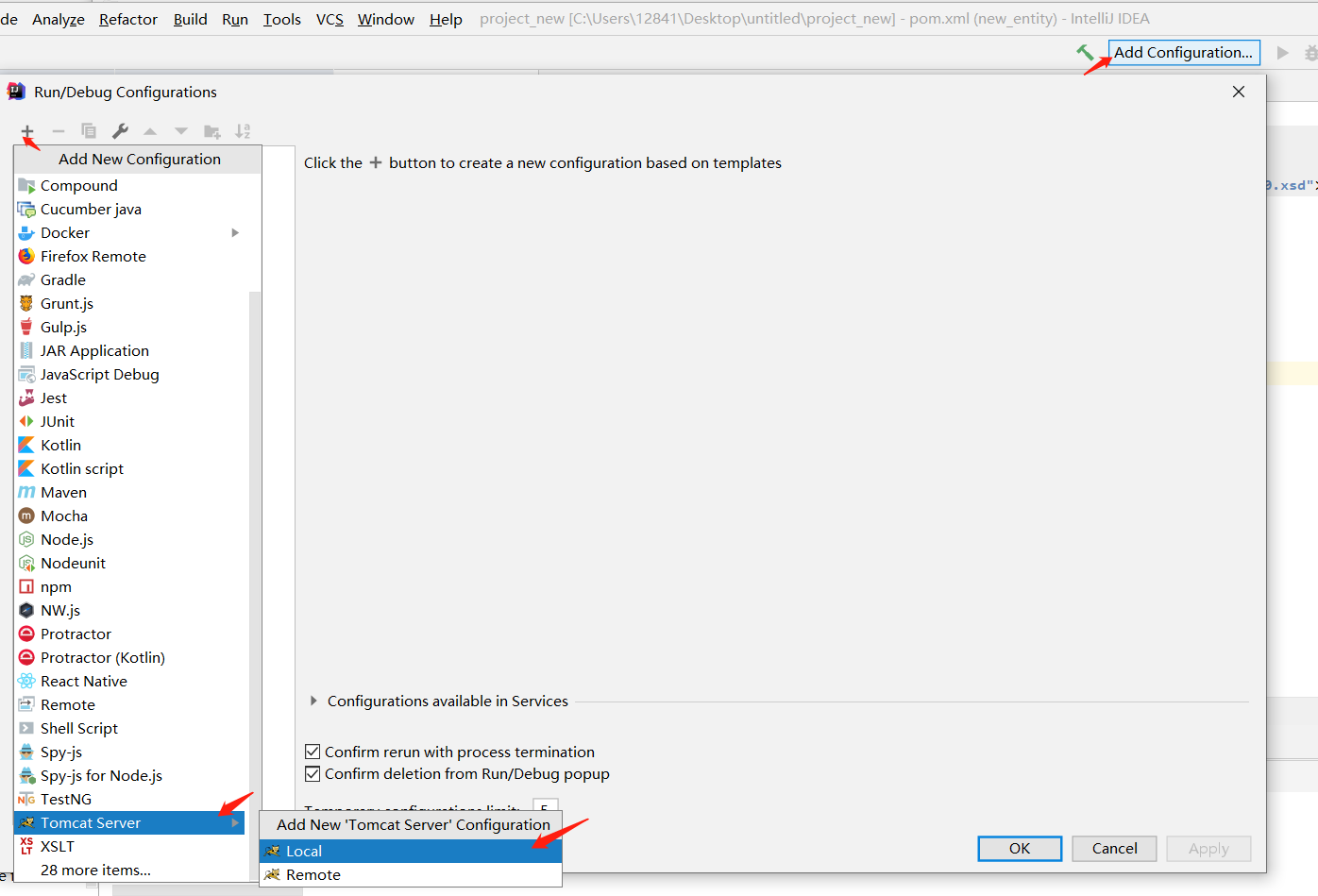Screen dimensions: 1318x896
Task: Click the JUnit icon in the list
Action: (x=26, y=421)
